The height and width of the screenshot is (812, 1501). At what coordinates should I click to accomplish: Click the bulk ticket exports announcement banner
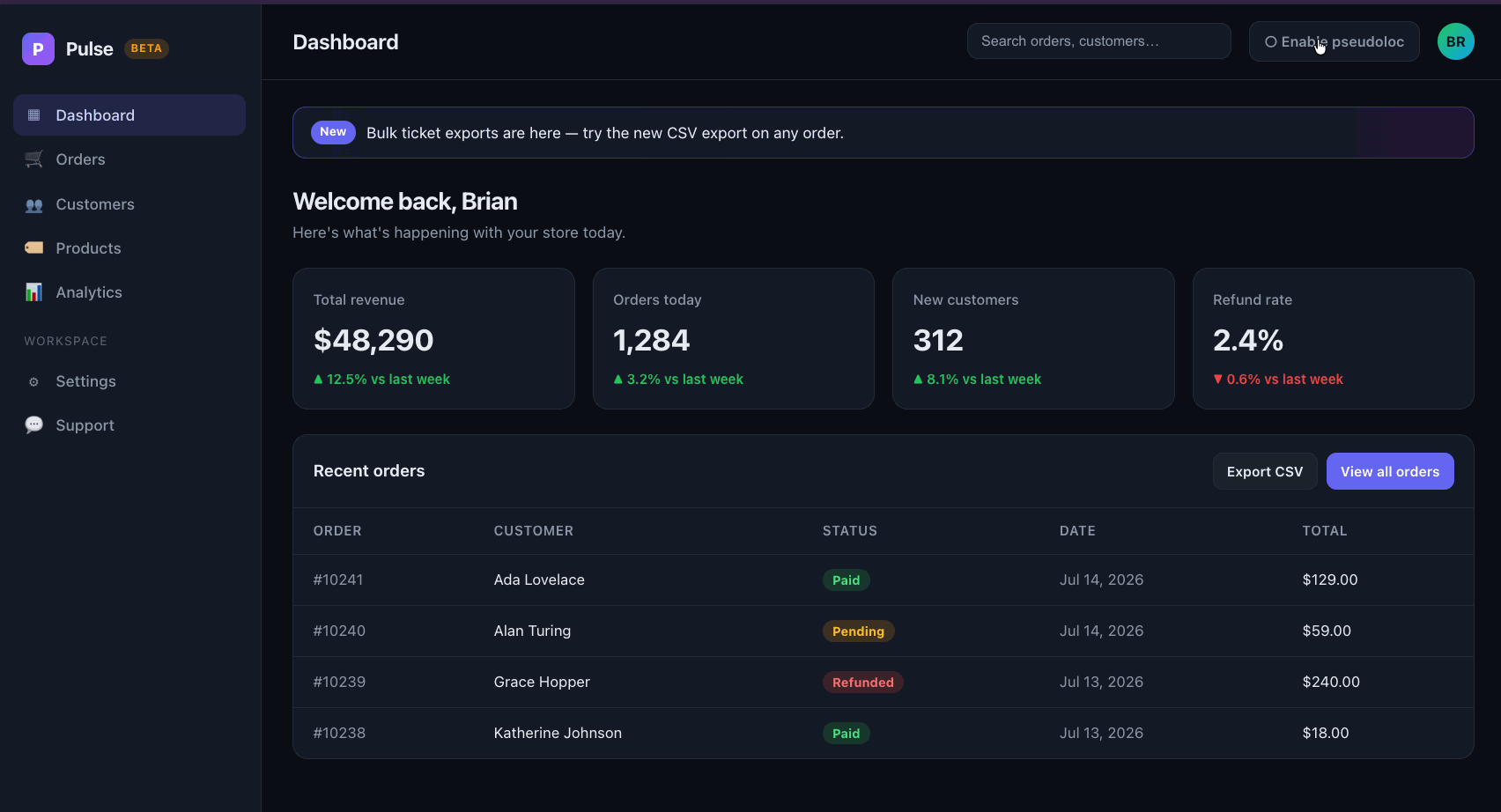(883, 133)
